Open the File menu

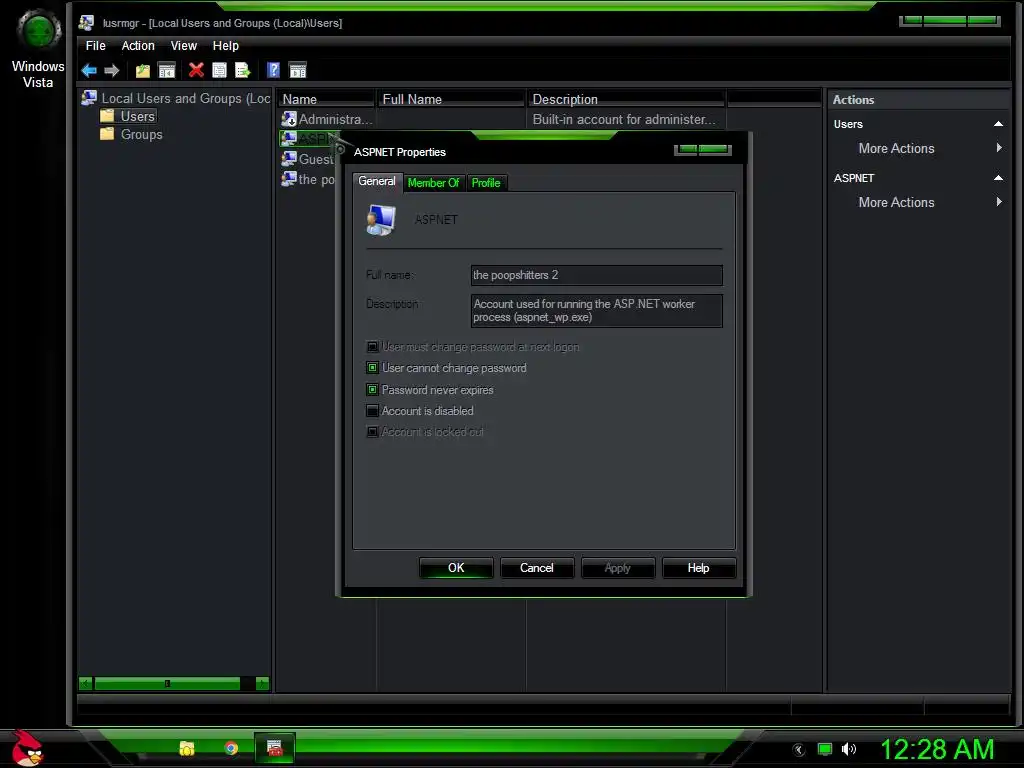pyautogui.click(x=95, y=46)
